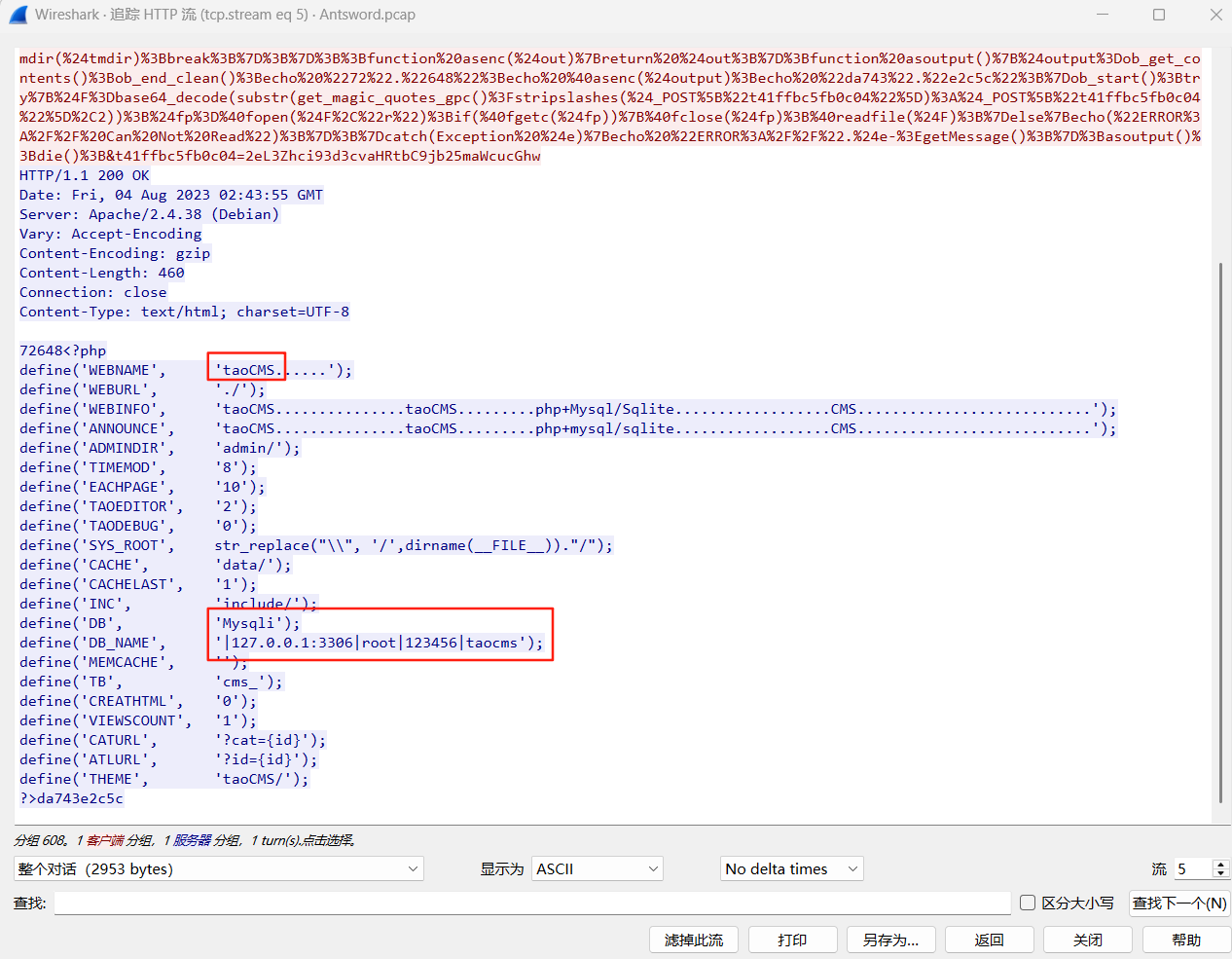
Task: Decrease the stream number with down arrow
Action: [x=1221, y=874]
